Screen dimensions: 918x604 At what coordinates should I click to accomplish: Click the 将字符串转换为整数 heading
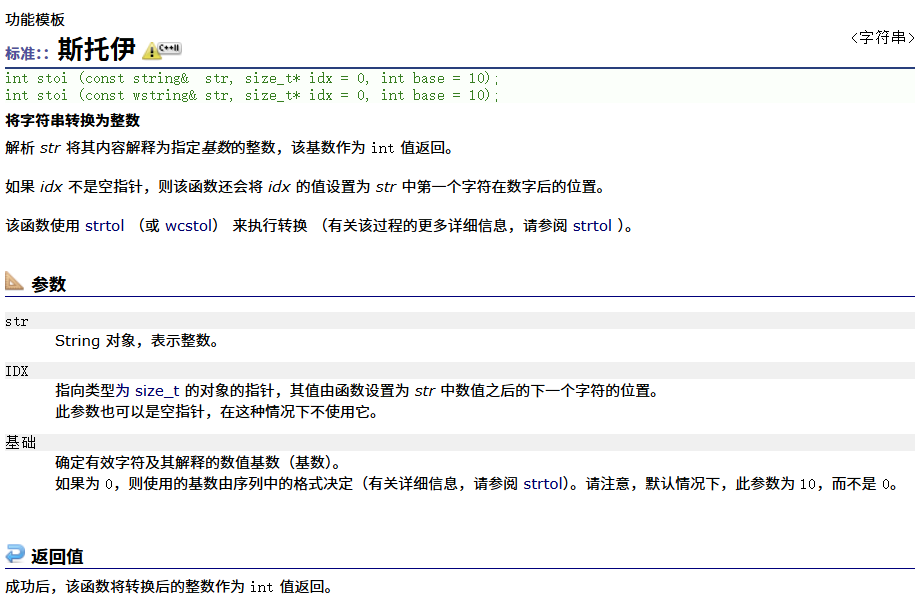[x=73, y=121]
